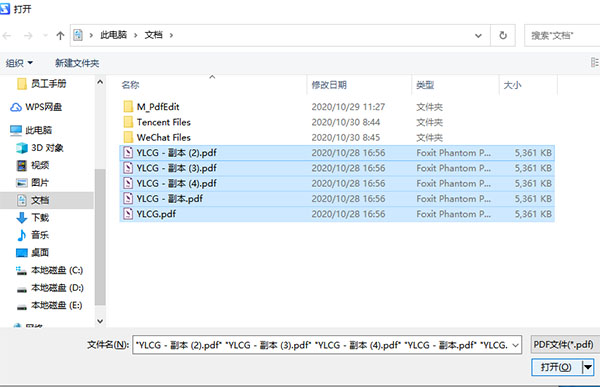Select the 文档 breadcrumb in the address bar

[153, 35]
